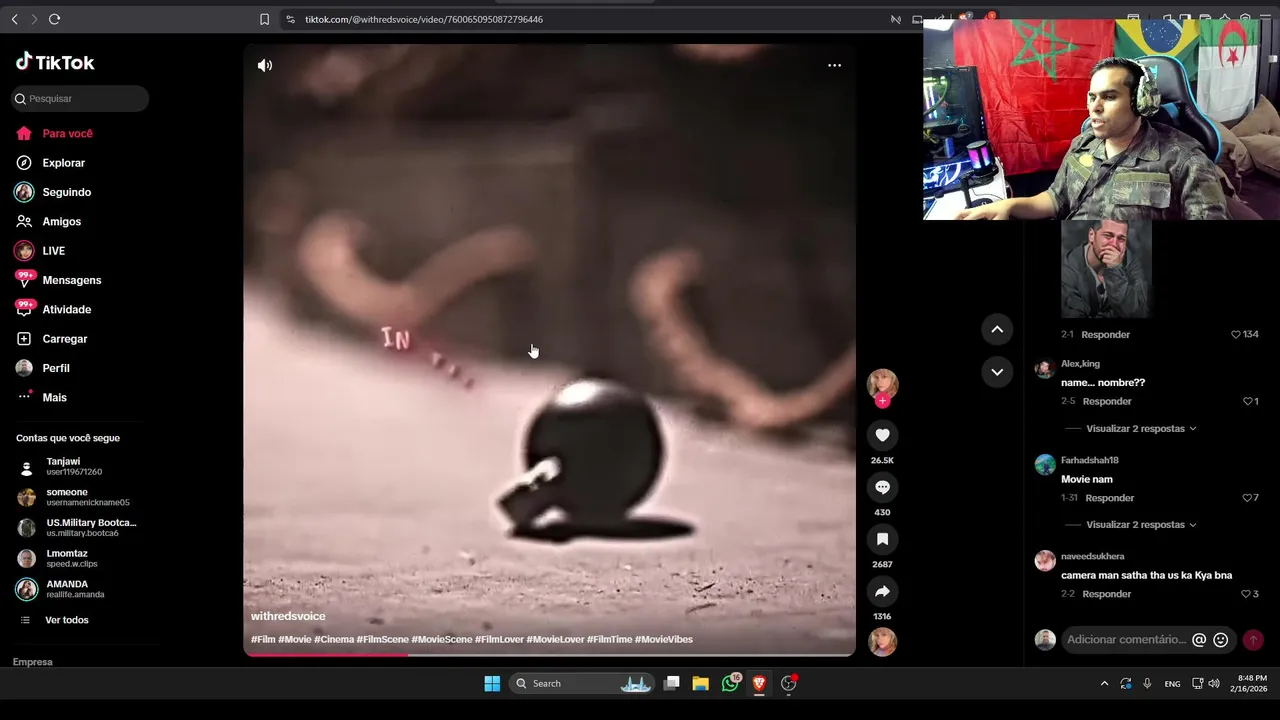This screenshot has height=720, width=1280.
Task: Open the Para você feed
Action: (67, 133)
